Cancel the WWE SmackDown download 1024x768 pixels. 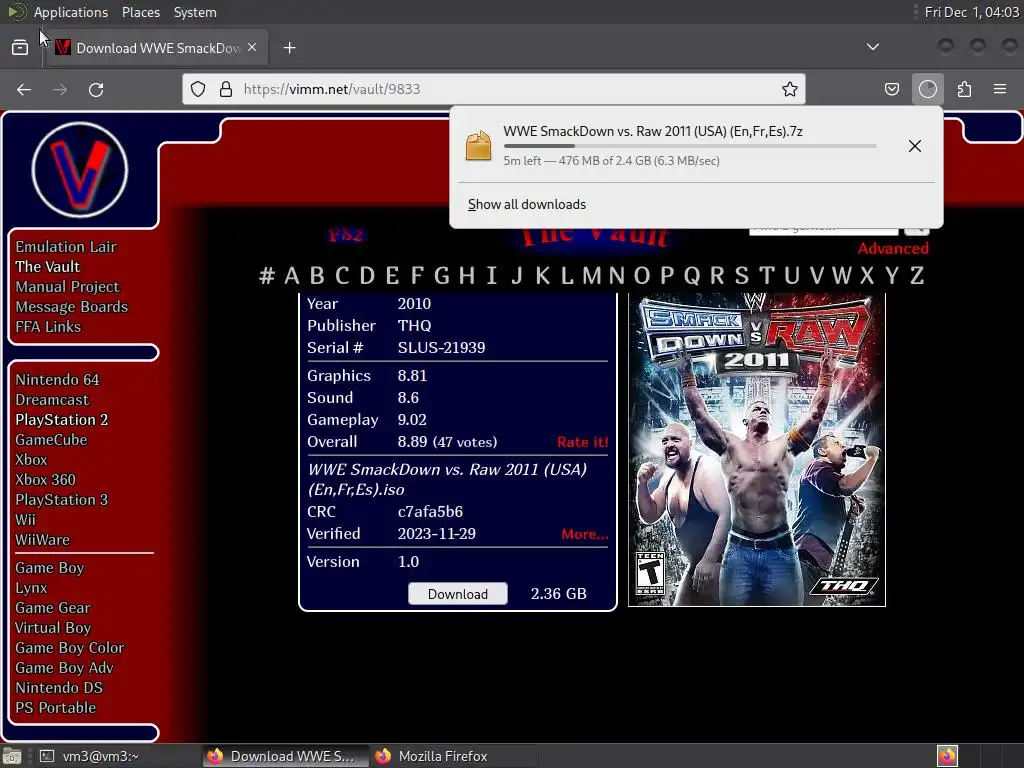point(915,146)
